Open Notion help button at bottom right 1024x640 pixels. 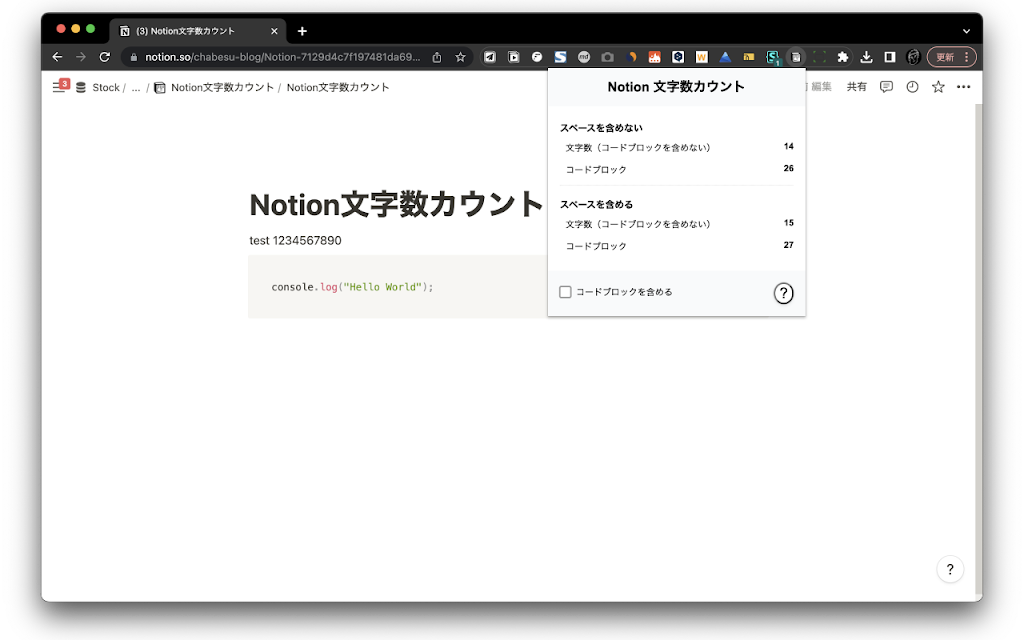coord(950,569)
